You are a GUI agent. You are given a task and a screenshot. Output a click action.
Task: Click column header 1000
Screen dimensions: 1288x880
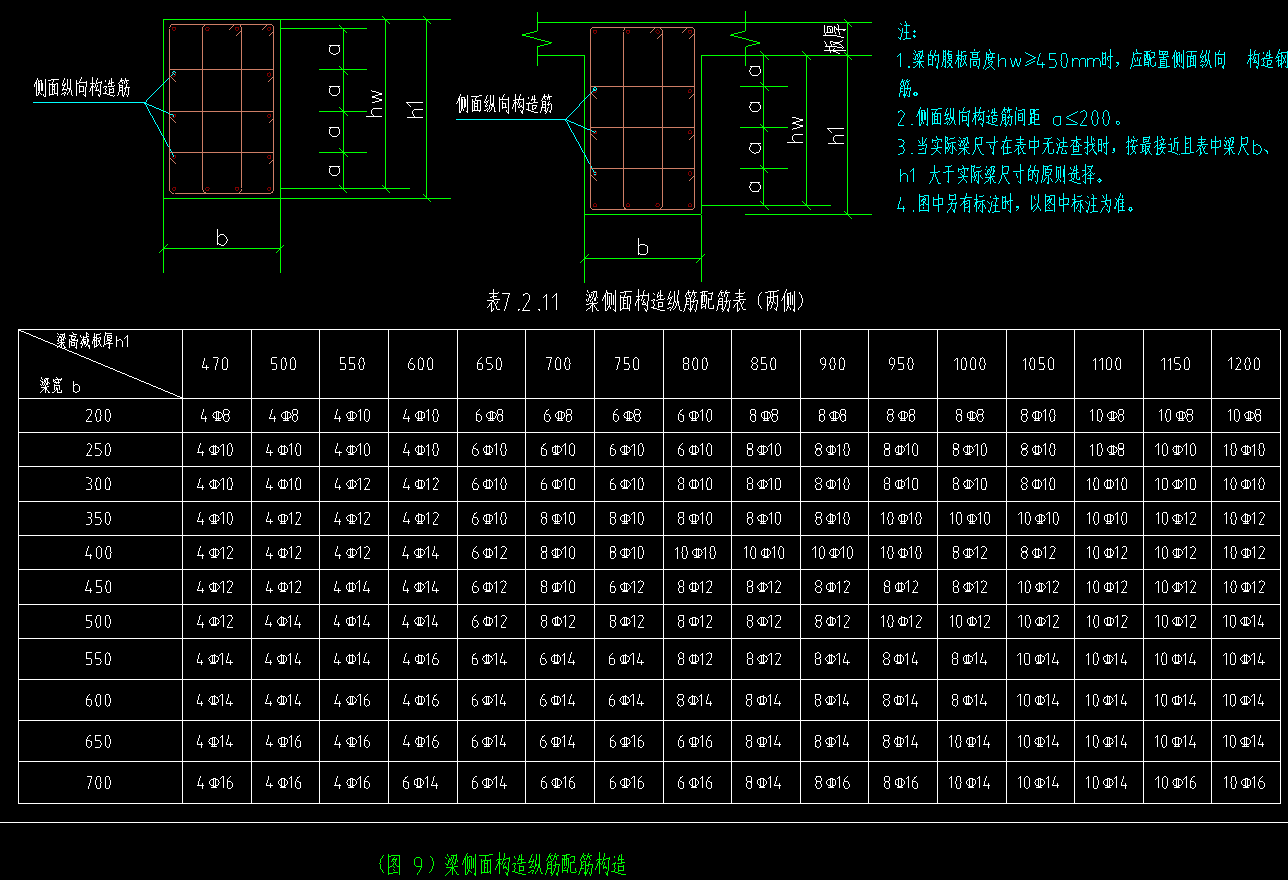[x=970, y=364]
